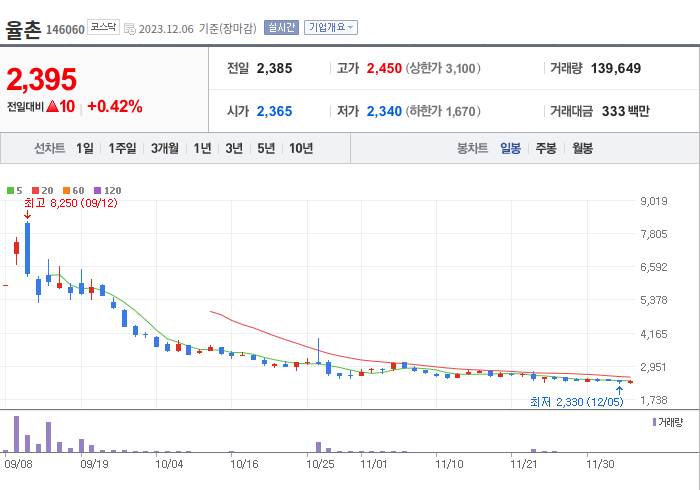Select the 1일 line chart tab
Image resolution: width=700 pixels, height=490 pixels.
tap(85, 148)
